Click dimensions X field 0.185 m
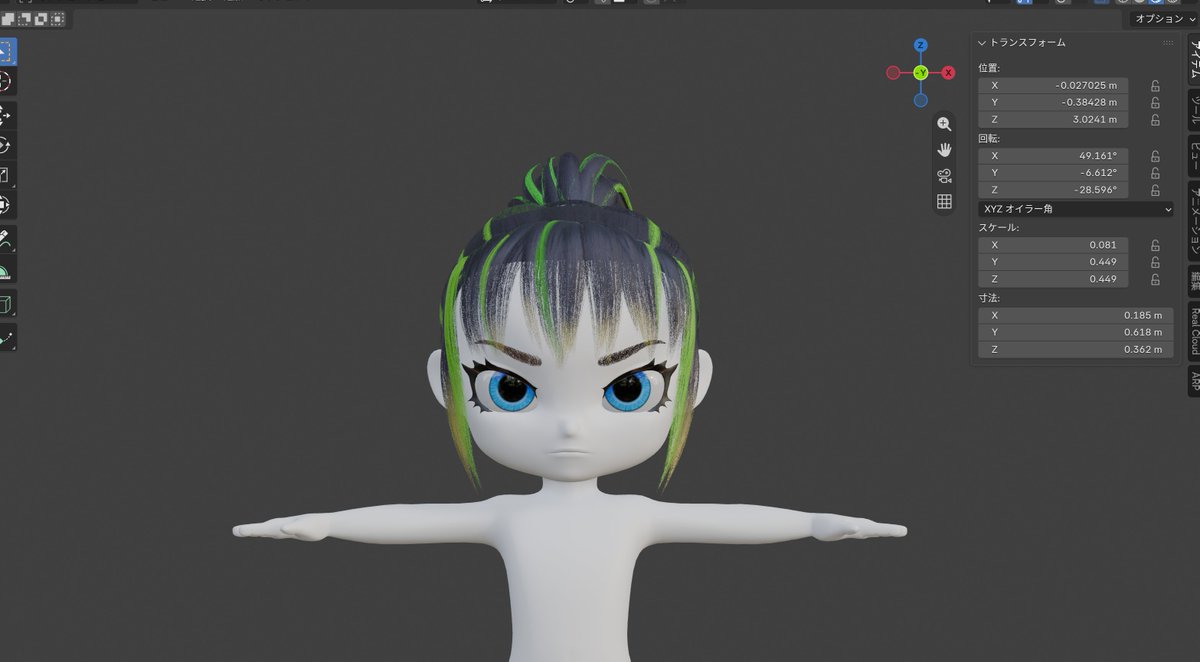 click(1076, 315)
